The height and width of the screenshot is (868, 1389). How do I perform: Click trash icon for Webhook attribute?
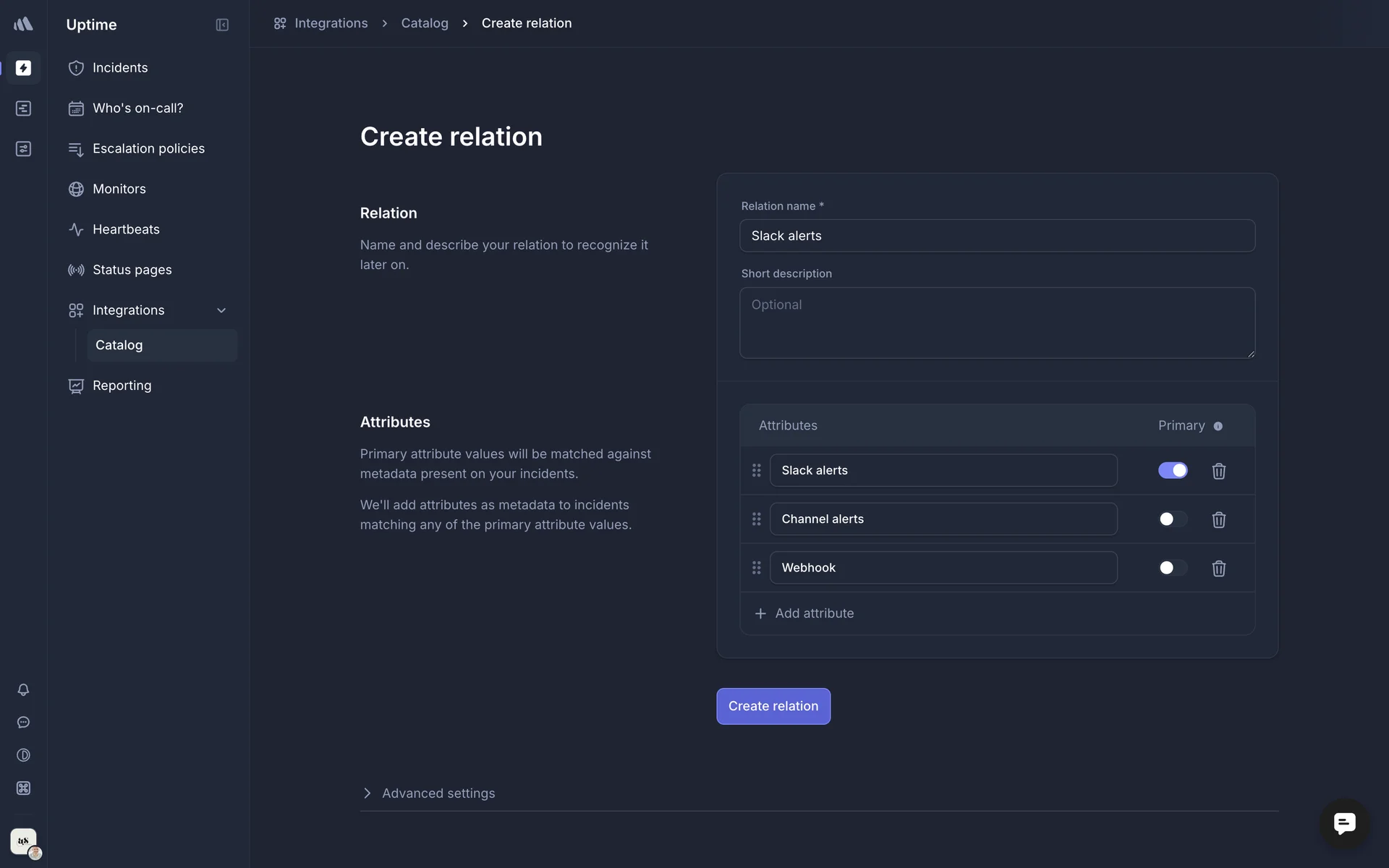1218,569
